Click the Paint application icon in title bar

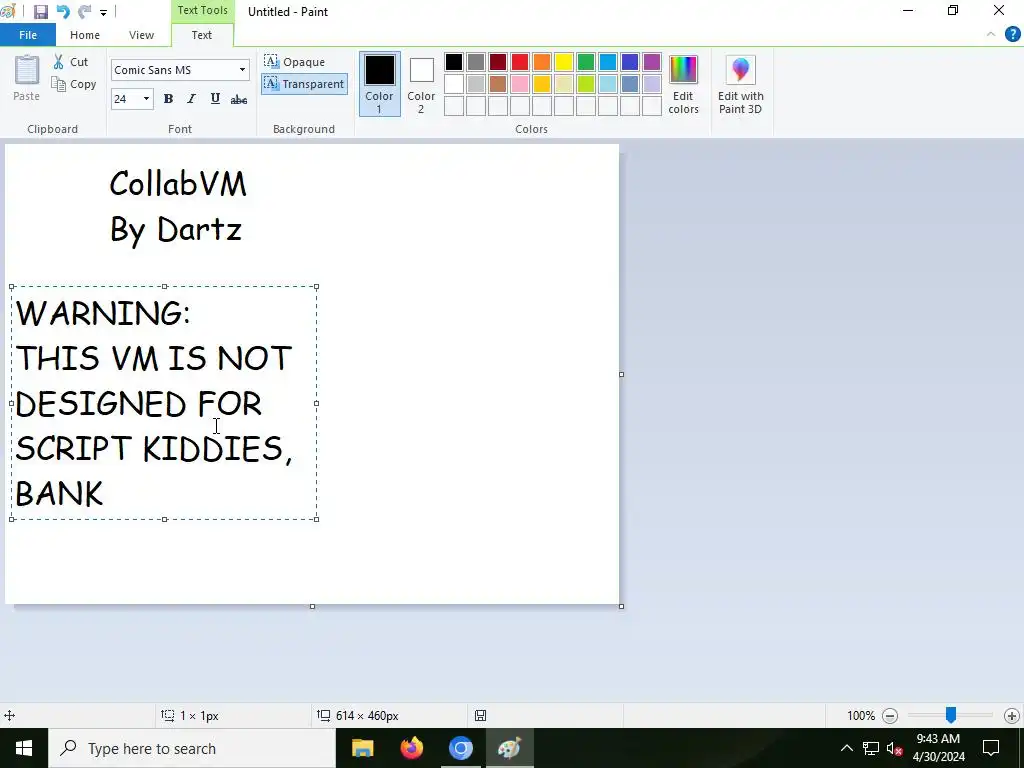coord(8,11)
